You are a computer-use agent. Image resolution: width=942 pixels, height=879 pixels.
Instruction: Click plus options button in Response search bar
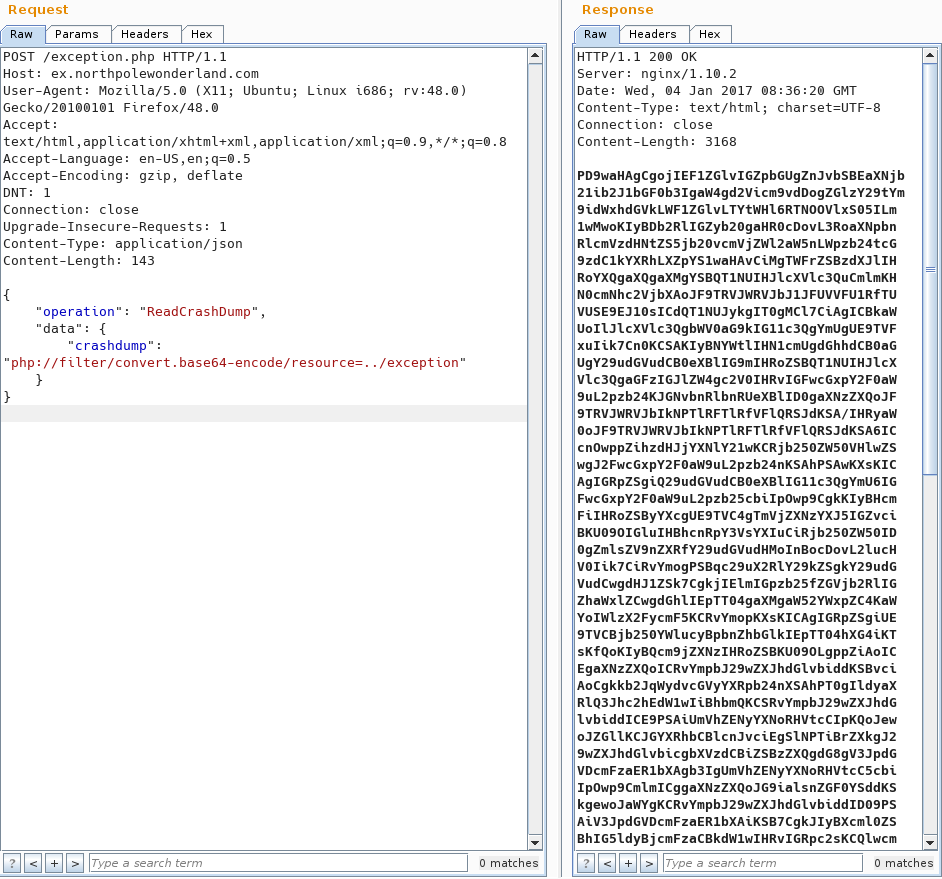click(x=628, y=863)
